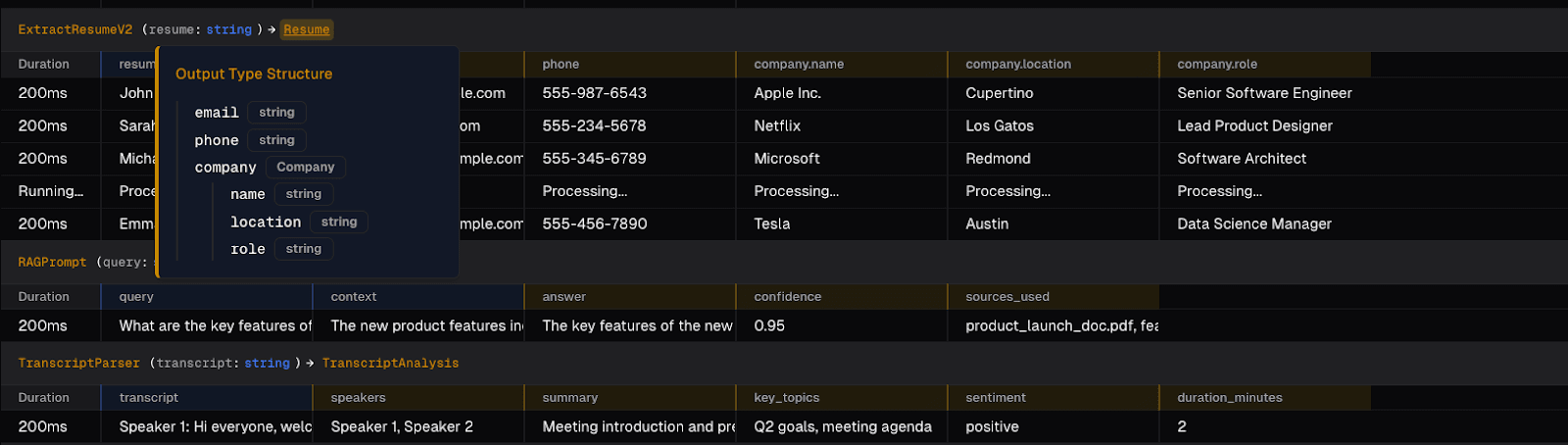Click the duration_minutes column header

coord(1230,397)
